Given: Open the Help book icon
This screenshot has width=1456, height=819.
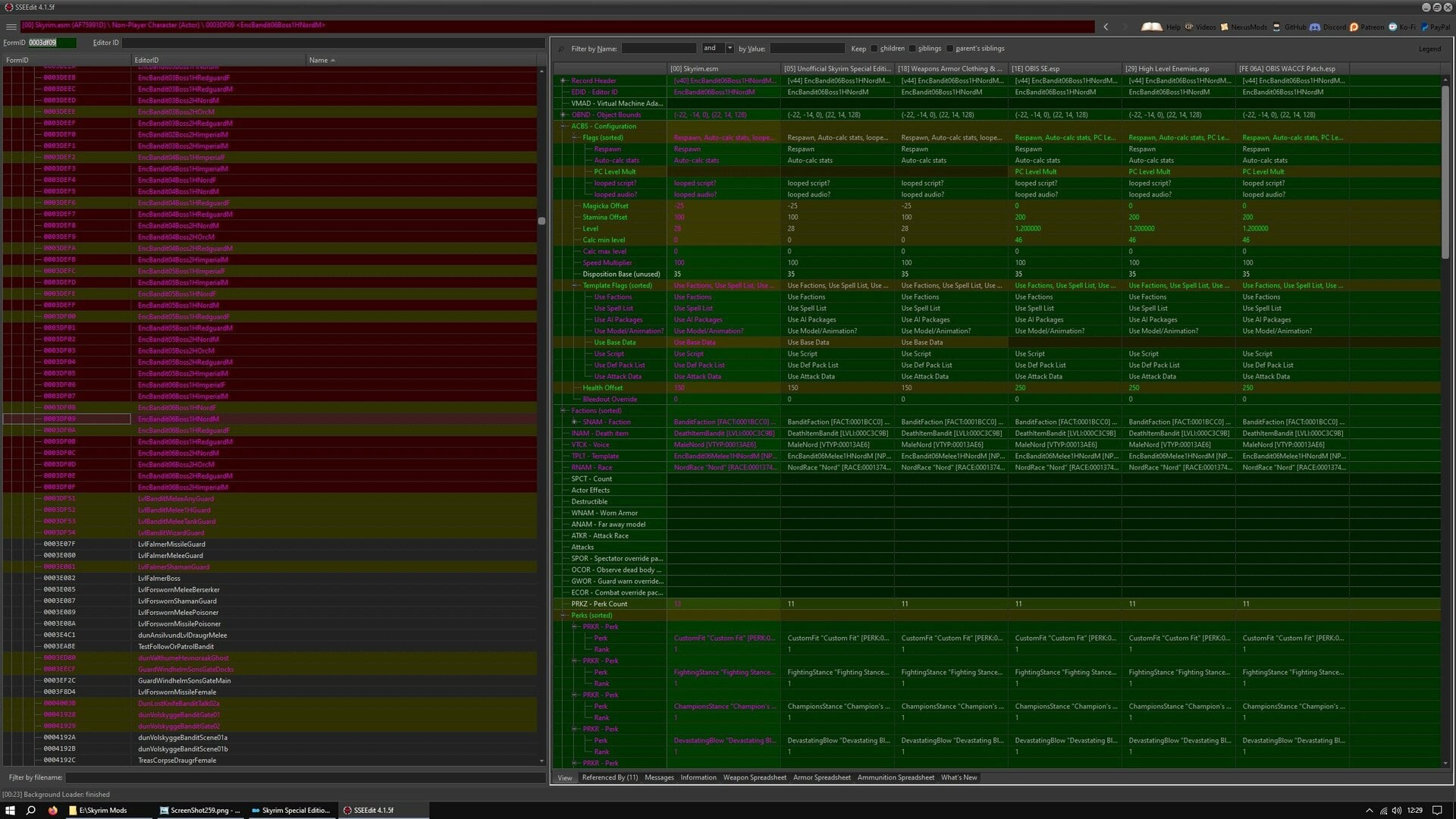Looking at the screenshot, I should click(1151, 27).
